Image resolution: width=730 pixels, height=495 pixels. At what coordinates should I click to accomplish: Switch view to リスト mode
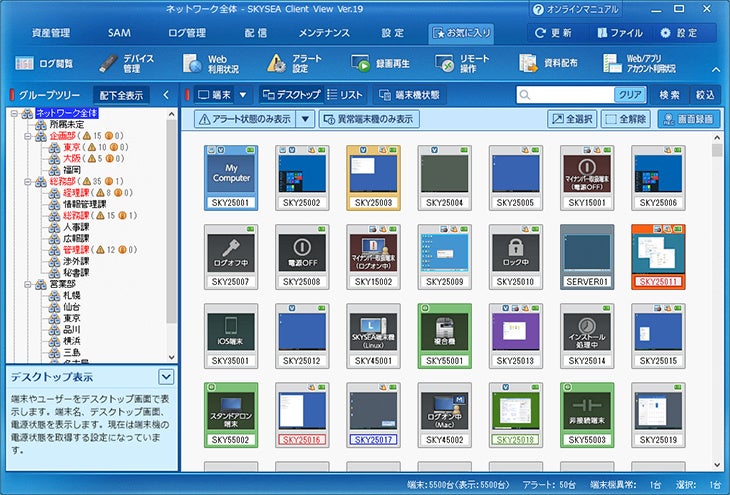click(x=345, y=95)
